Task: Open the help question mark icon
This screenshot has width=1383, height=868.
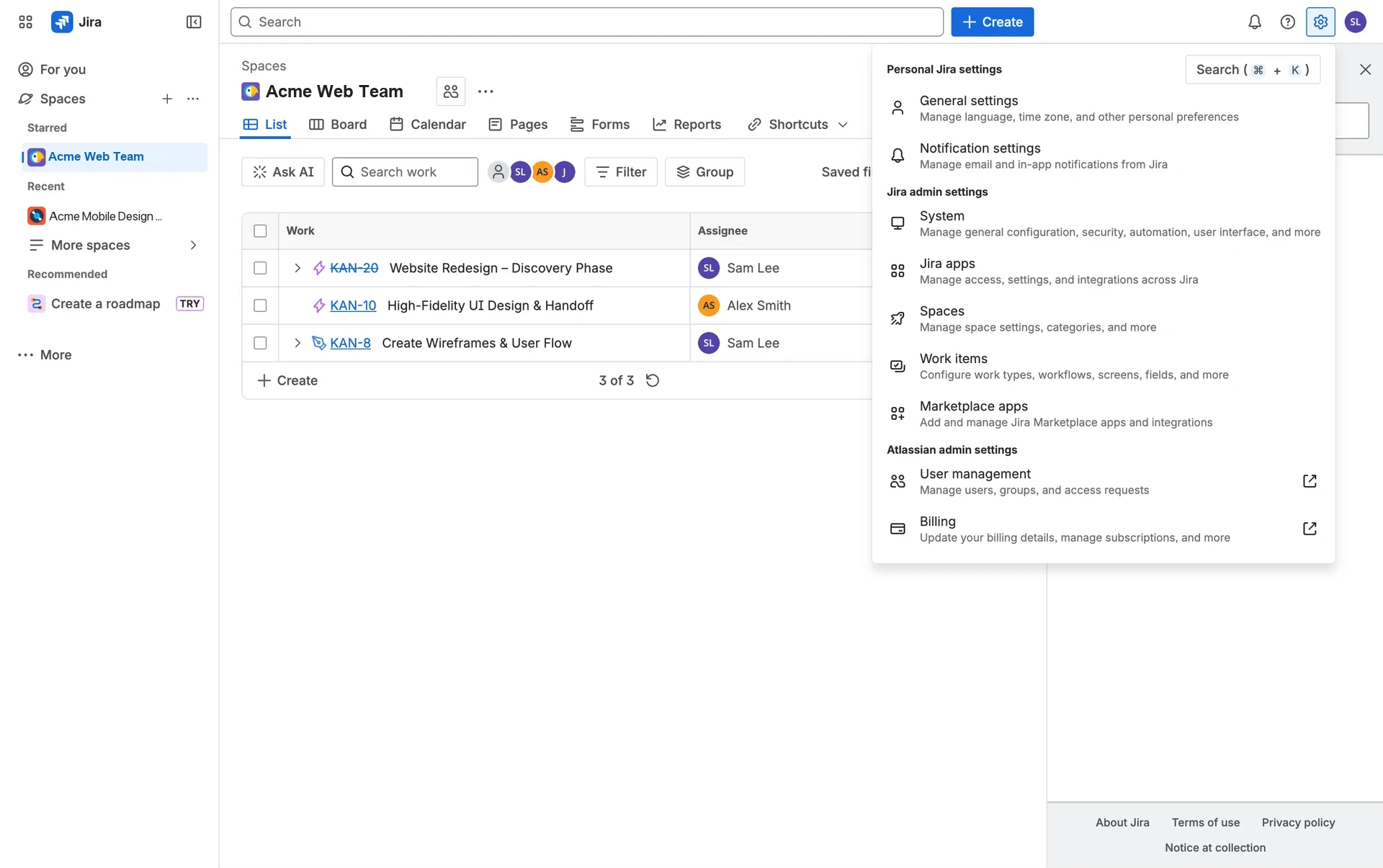Action: [x=1288, y=22]
